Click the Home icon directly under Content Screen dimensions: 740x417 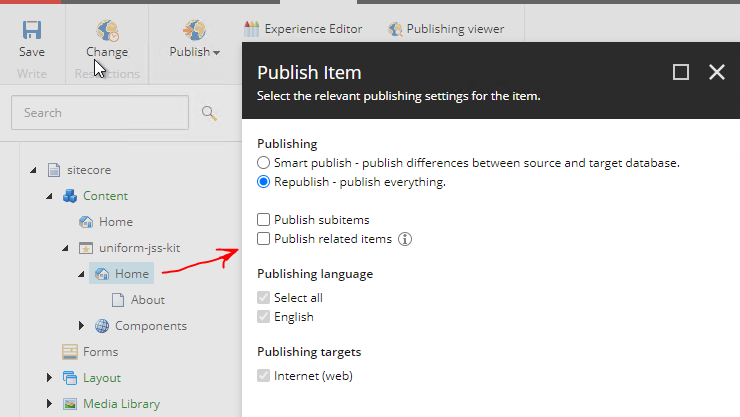pos(86,222)
